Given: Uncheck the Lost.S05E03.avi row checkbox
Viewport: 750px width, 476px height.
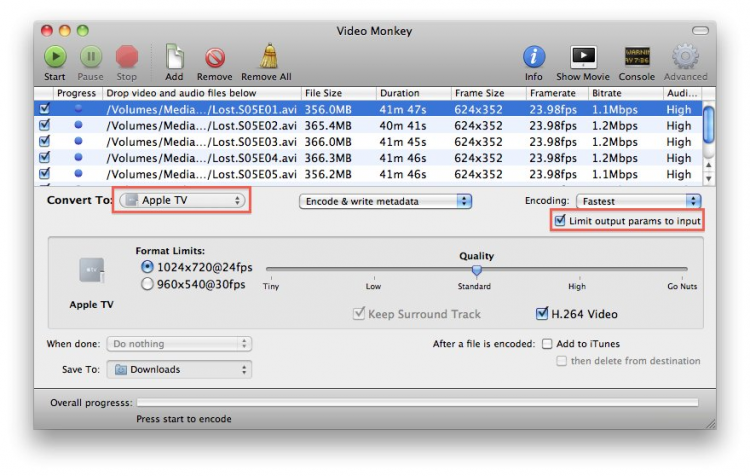Looking at the screenshot, I should tap(44, 141).
